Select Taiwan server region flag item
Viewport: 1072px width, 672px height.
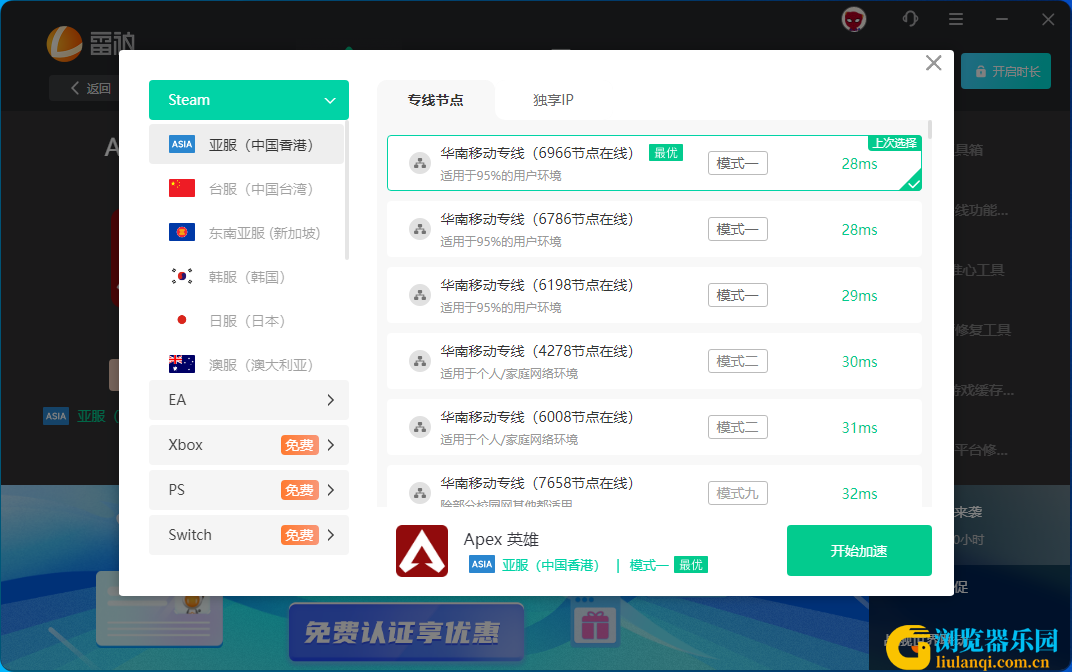[246, 188]
